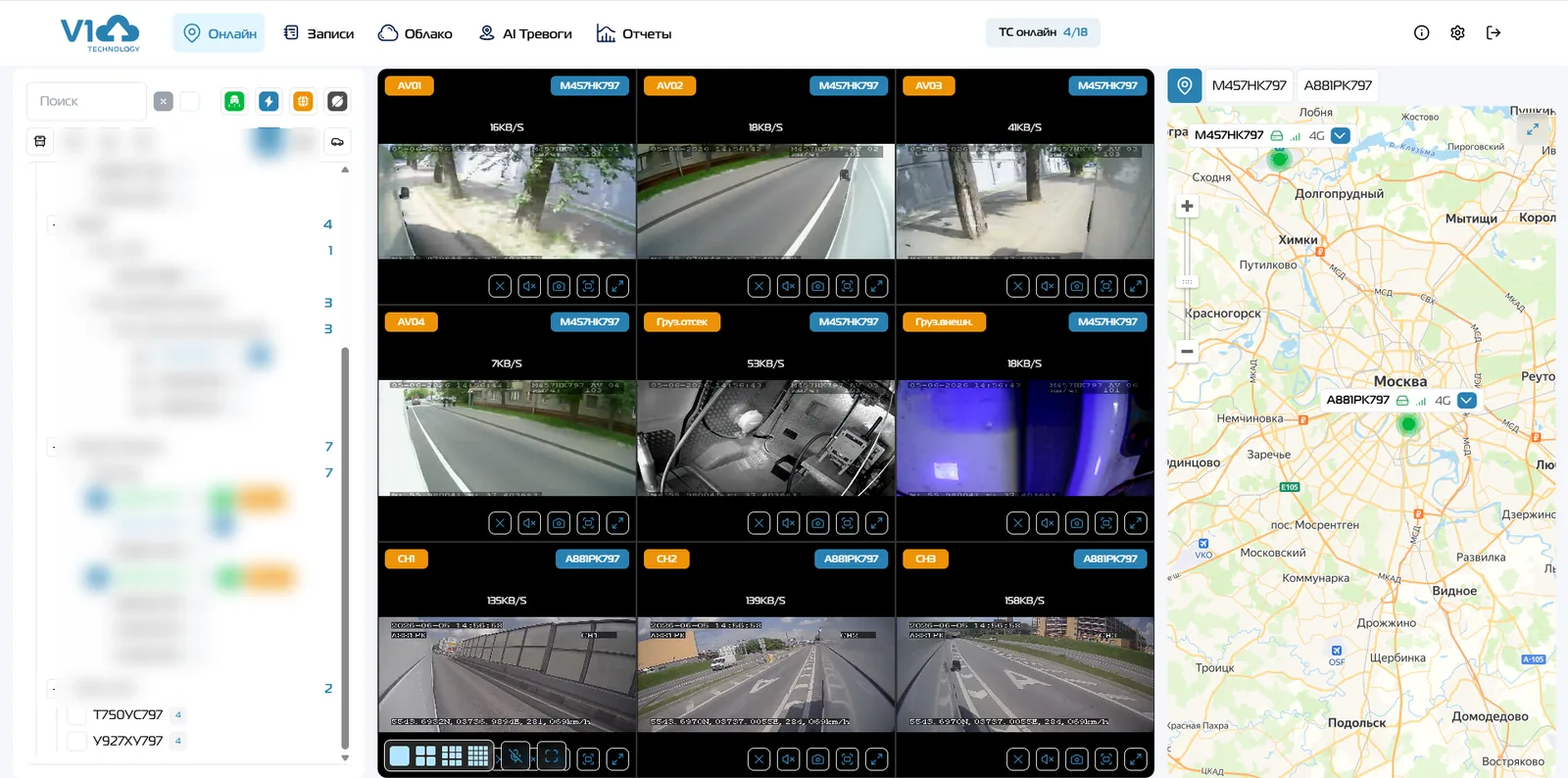Expand the M457HK797 map label dropdown
Image resolution: width=1568 pixels, height=778 pixels.
coord(1341,135)
